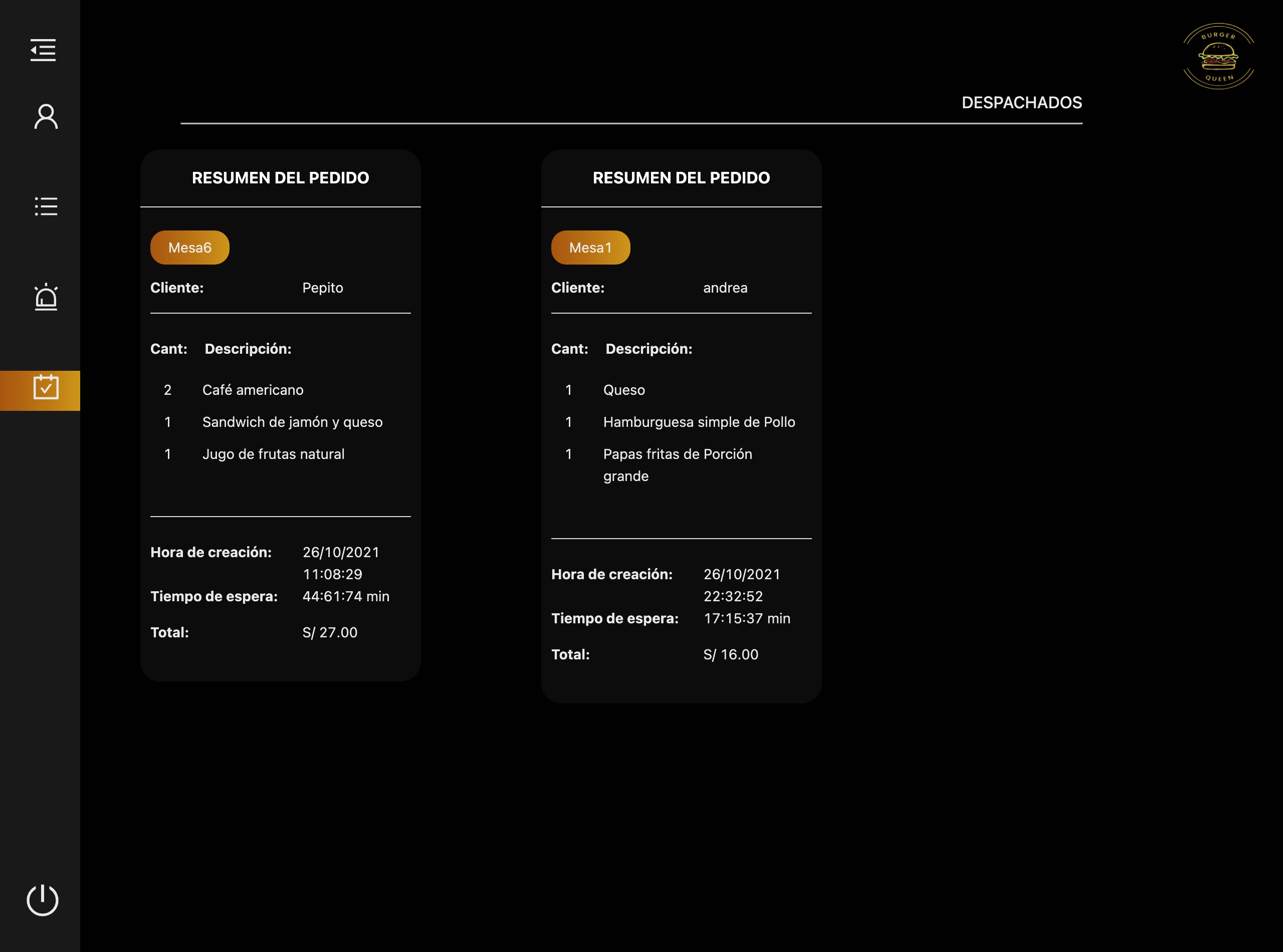Click the S/ 27.00 total amount
The width and height of the screenshot is (1283, 952).
click(330, 633)
